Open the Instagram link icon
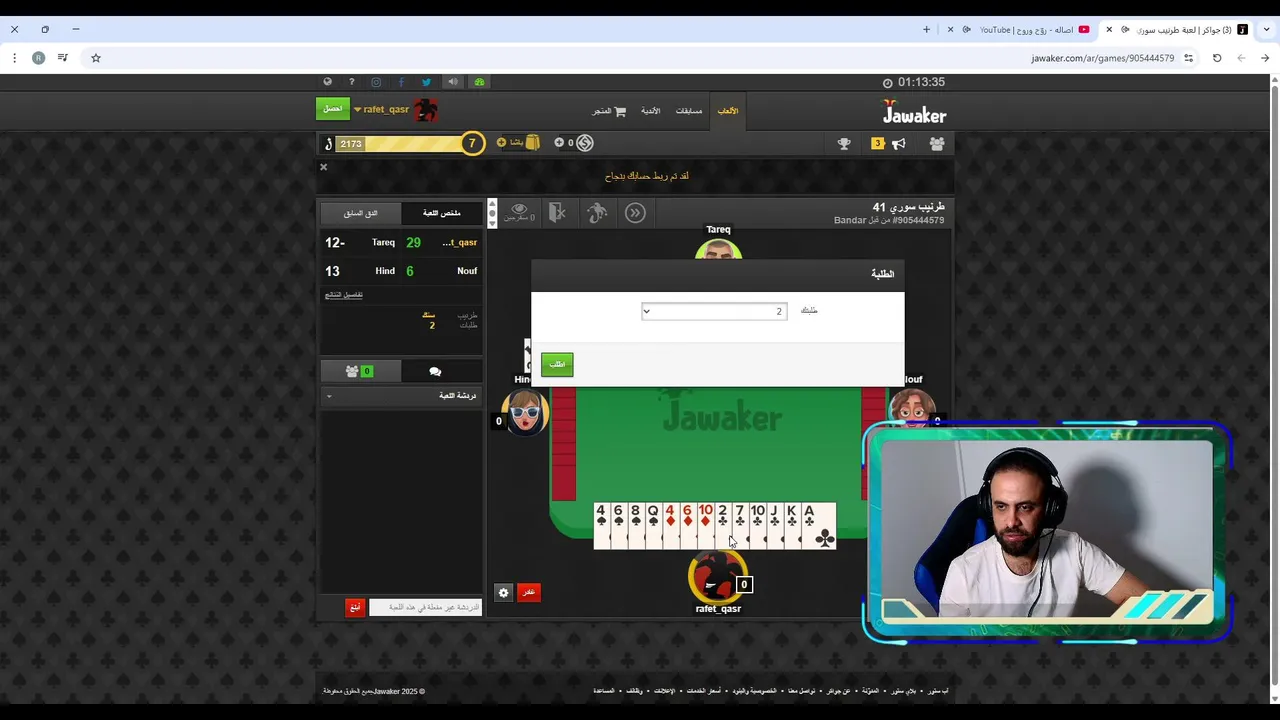The image size is (1280, 720). click(376, 82)
